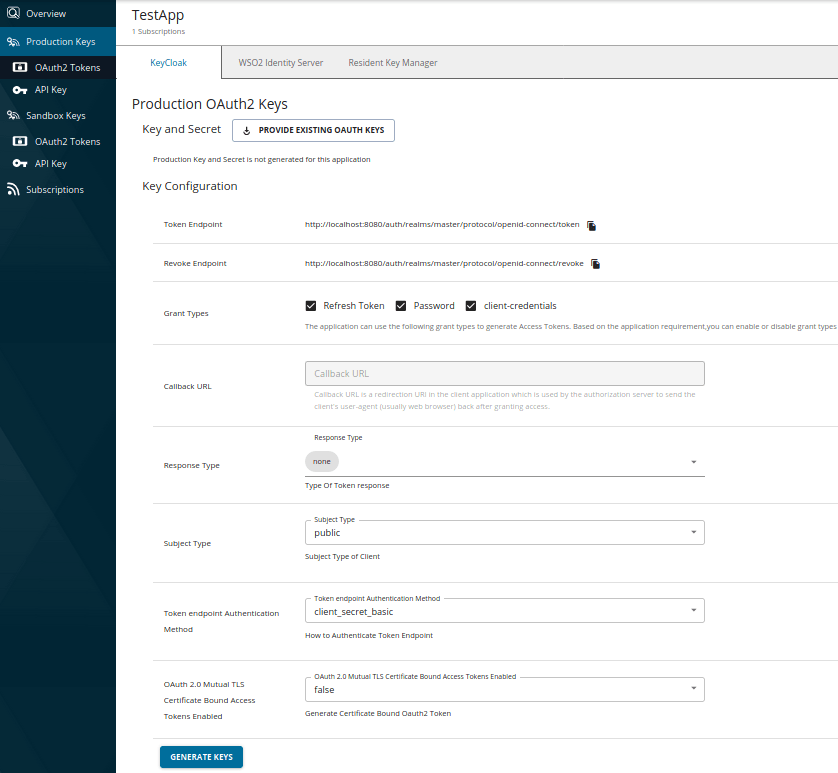Copy the Revoke Endpoint using its copy icon

coord(595,263)
